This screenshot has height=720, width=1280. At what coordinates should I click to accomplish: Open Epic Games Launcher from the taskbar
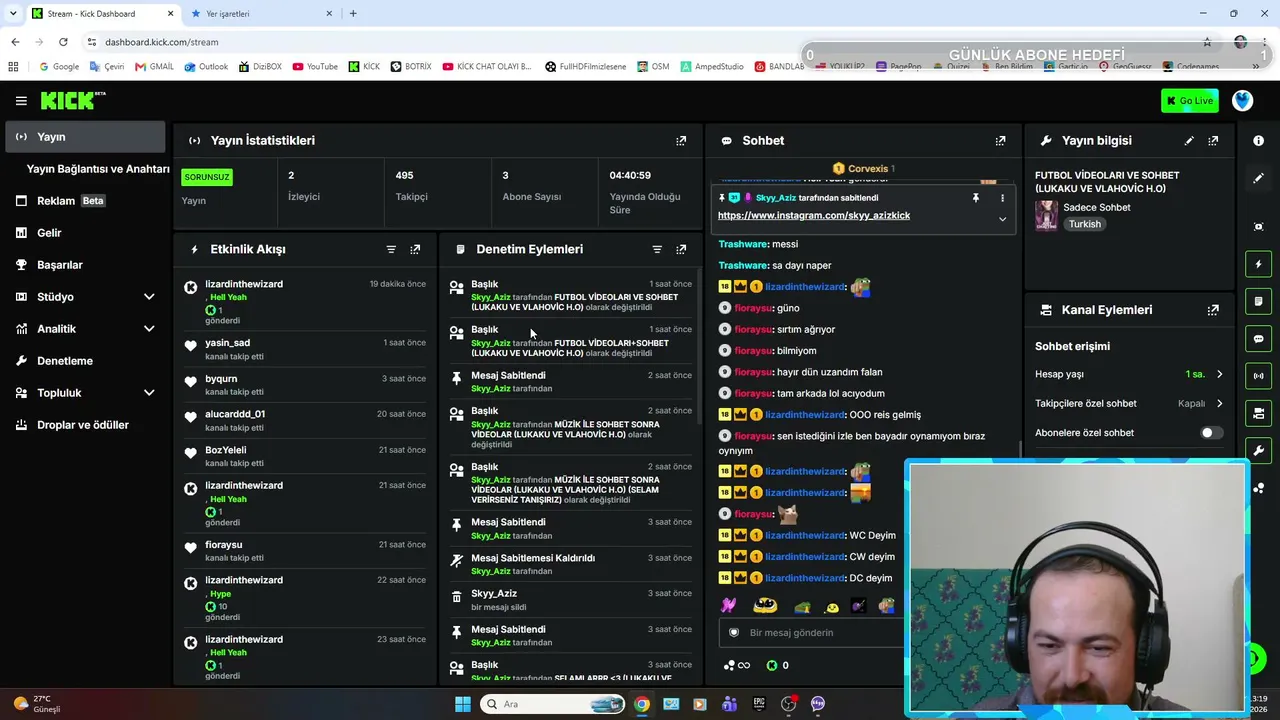pyautogui.click(x=759, y=704)
